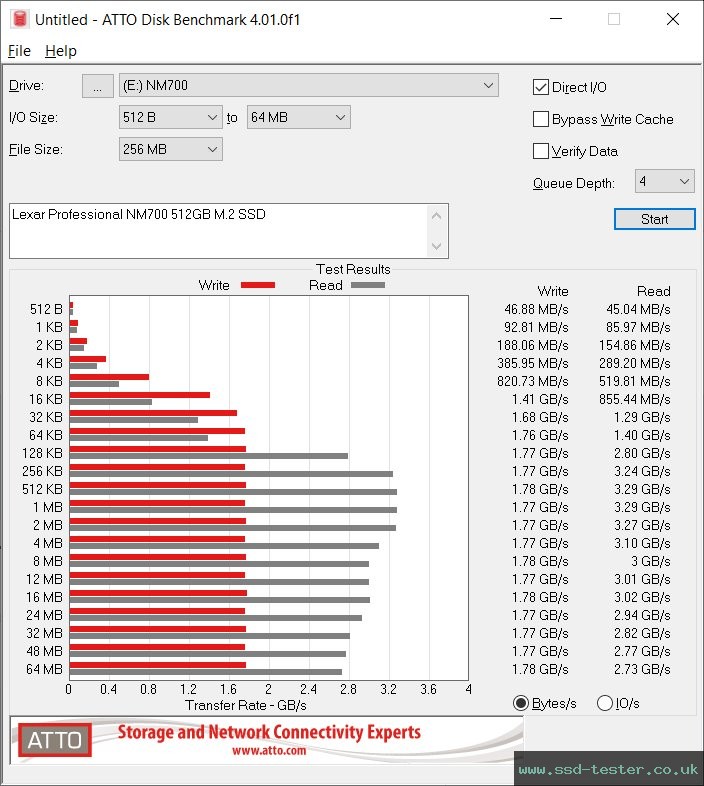Click the red Write legend swatch
The height and width of the screenshot is (786, 704).
[258, 285]
